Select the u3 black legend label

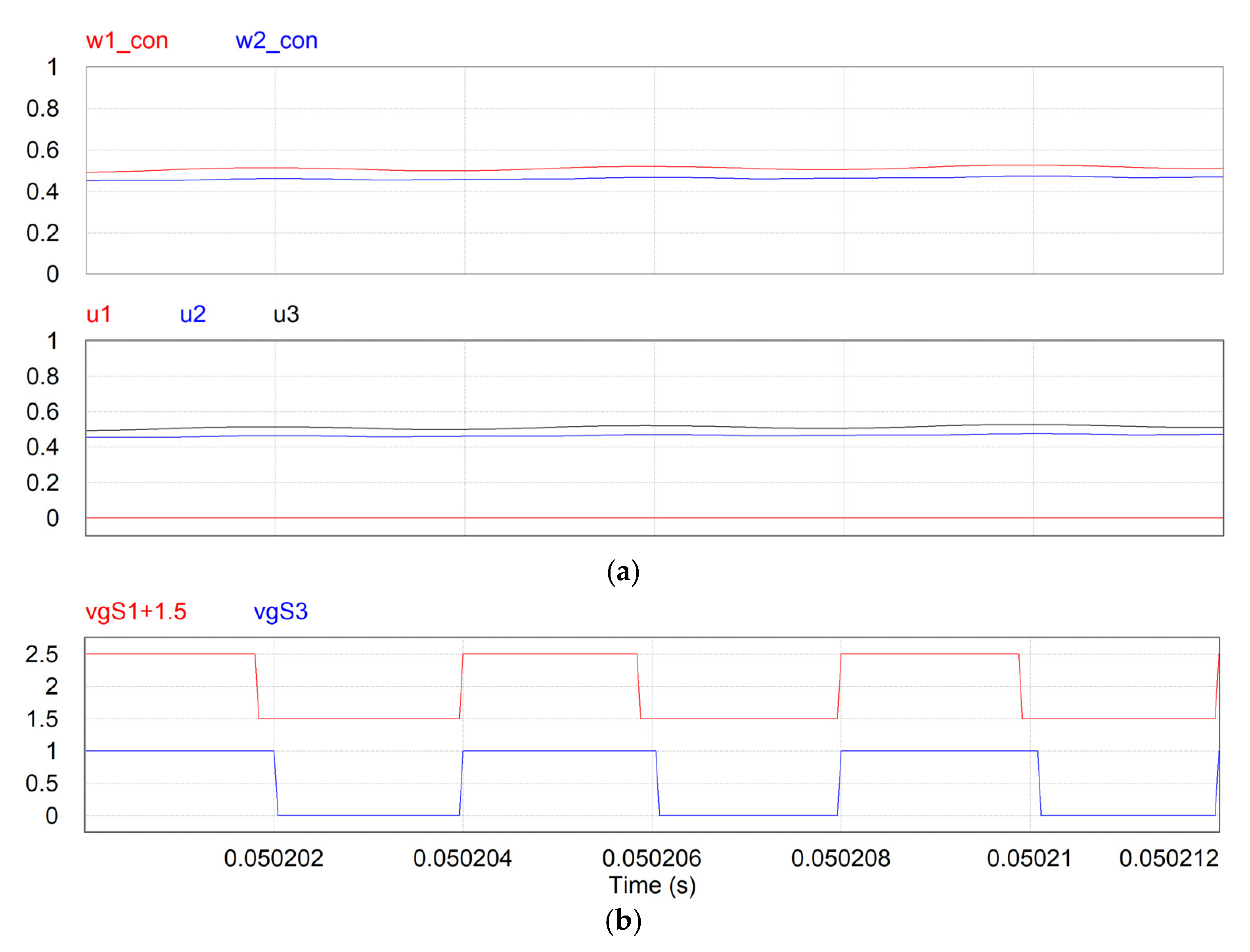point(285,314)
